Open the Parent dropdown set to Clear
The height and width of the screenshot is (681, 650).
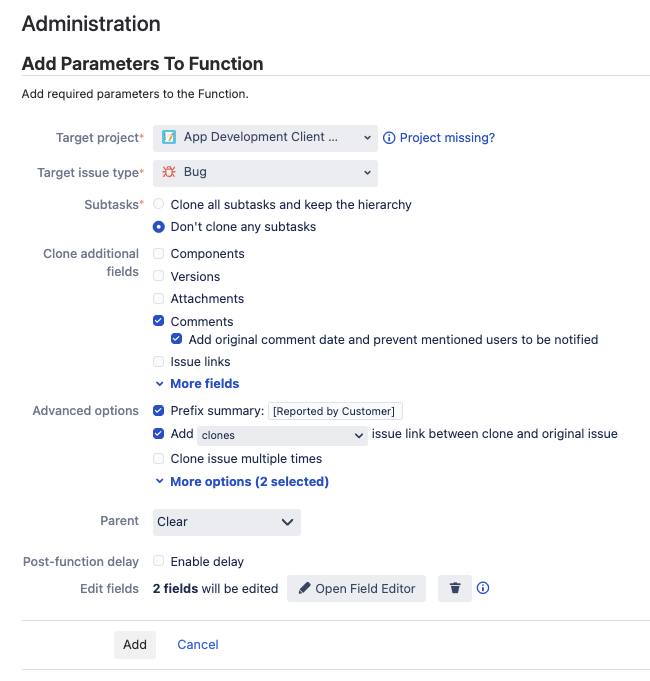tap(227, 522)
